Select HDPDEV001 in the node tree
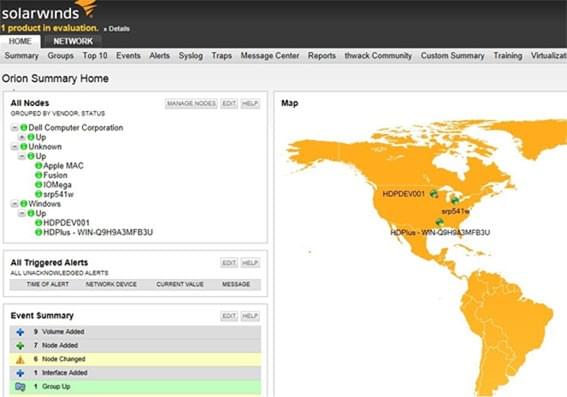The image size is (567, 397). click(67, 223)
